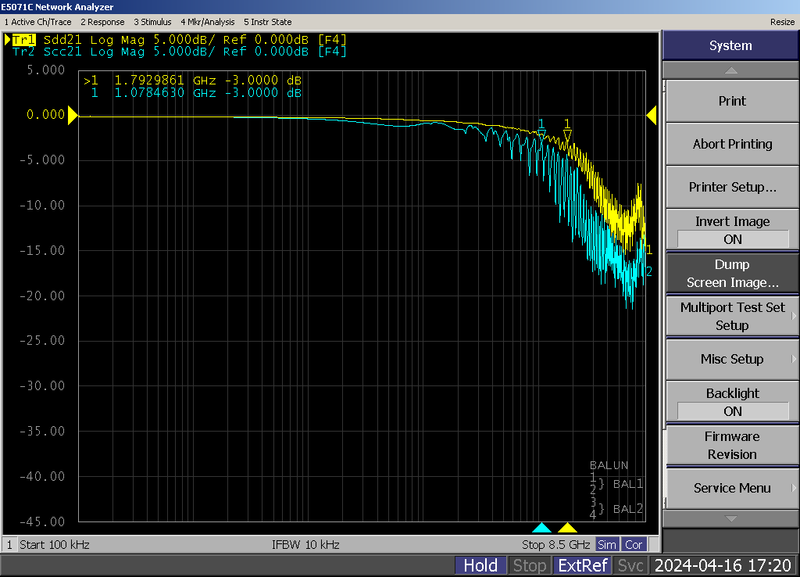Toggle Invert Image off
The image size is (800, 577).
pos(731,232)
